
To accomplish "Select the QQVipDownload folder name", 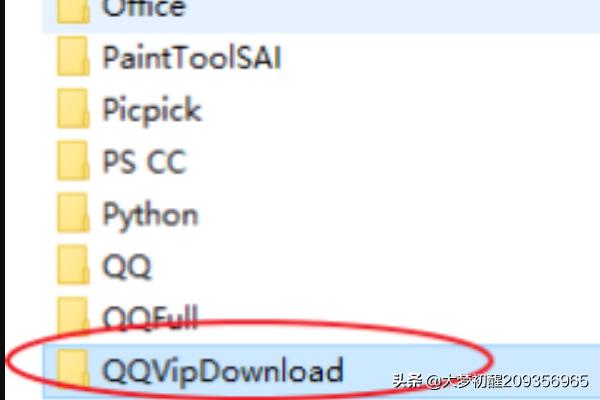I will pos(223,372).
